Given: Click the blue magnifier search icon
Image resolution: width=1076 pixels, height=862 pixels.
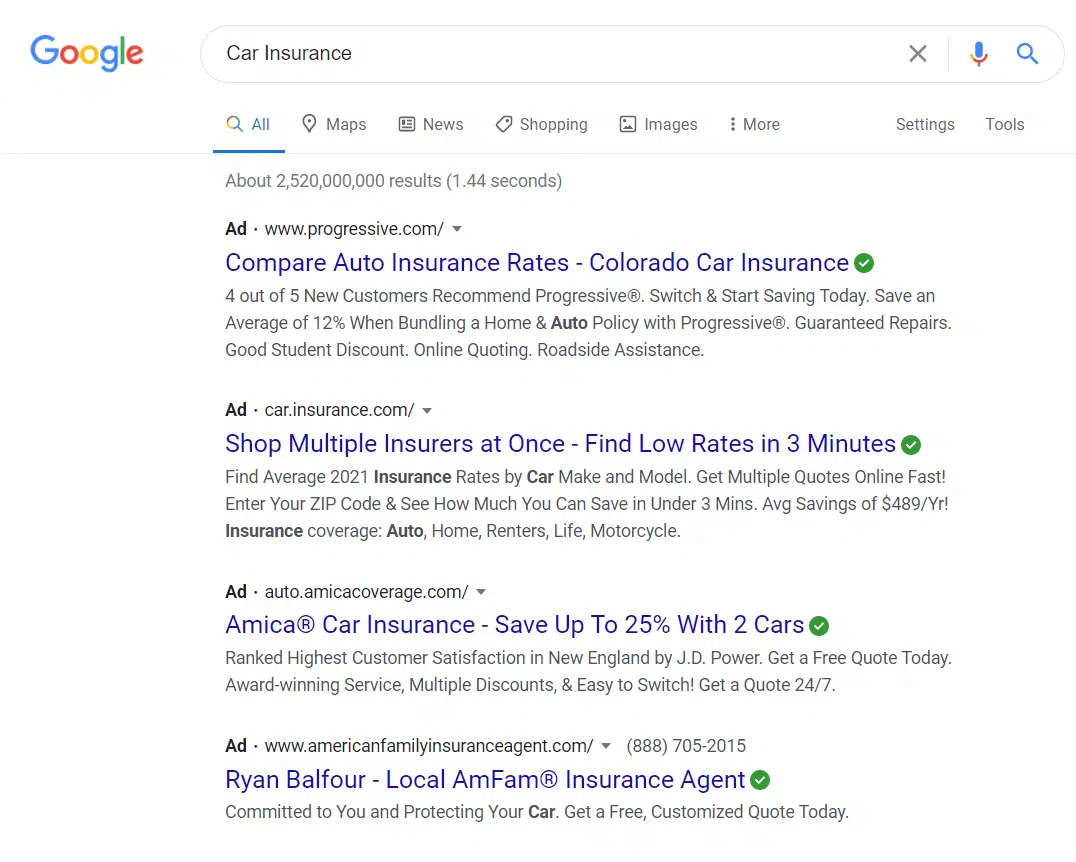Looking at the screenshot, I should [1027, 54].
